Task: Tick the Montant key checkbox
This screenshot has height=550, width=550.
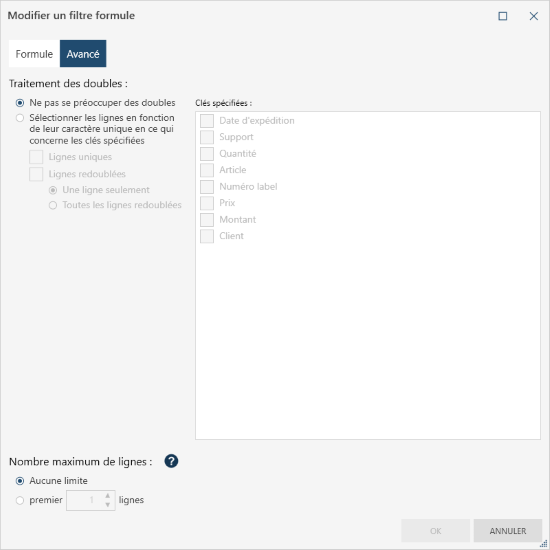Action: pyautogui.click(x=207, y=220)
